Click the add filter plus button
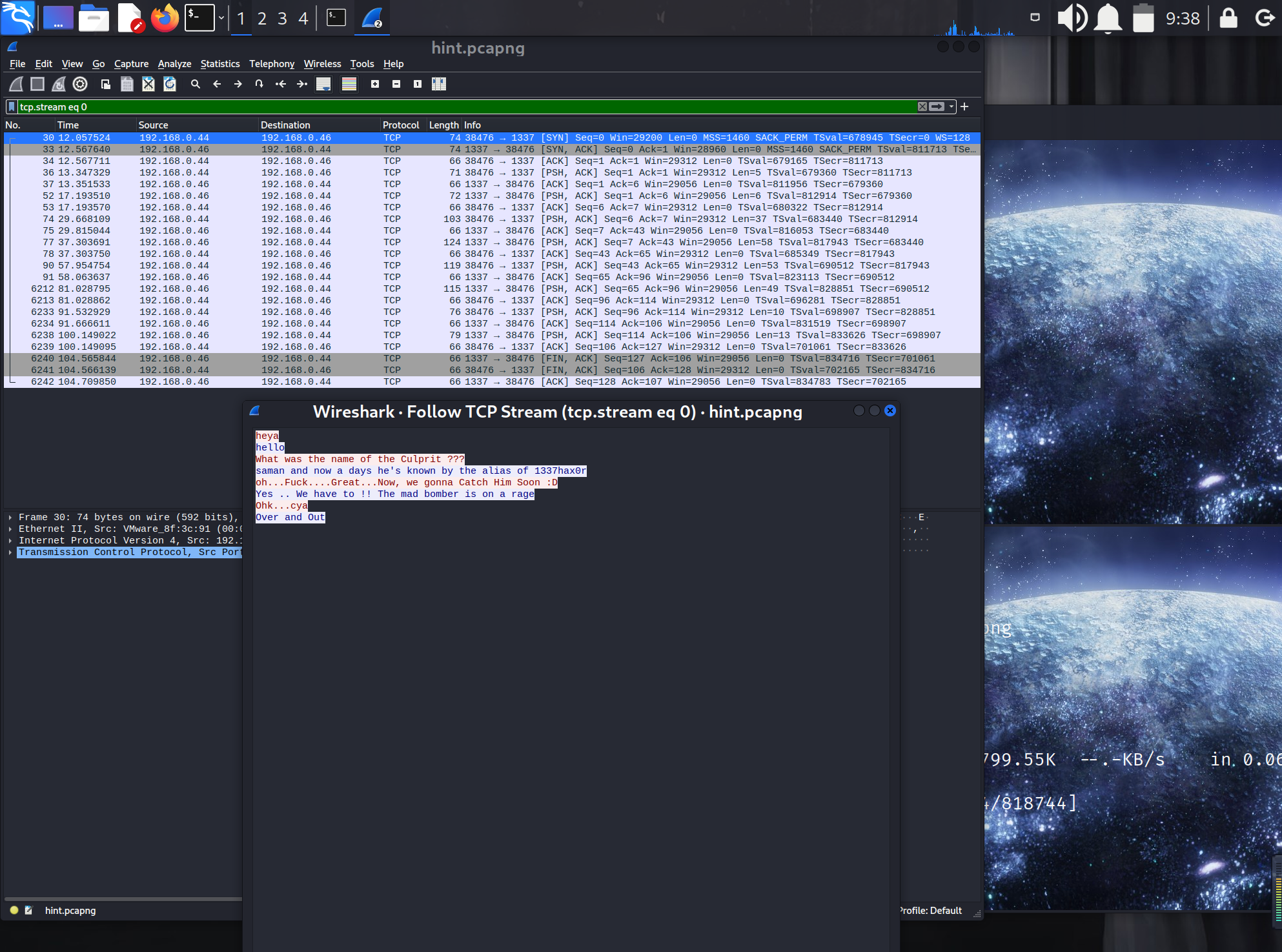 (964, 107)
